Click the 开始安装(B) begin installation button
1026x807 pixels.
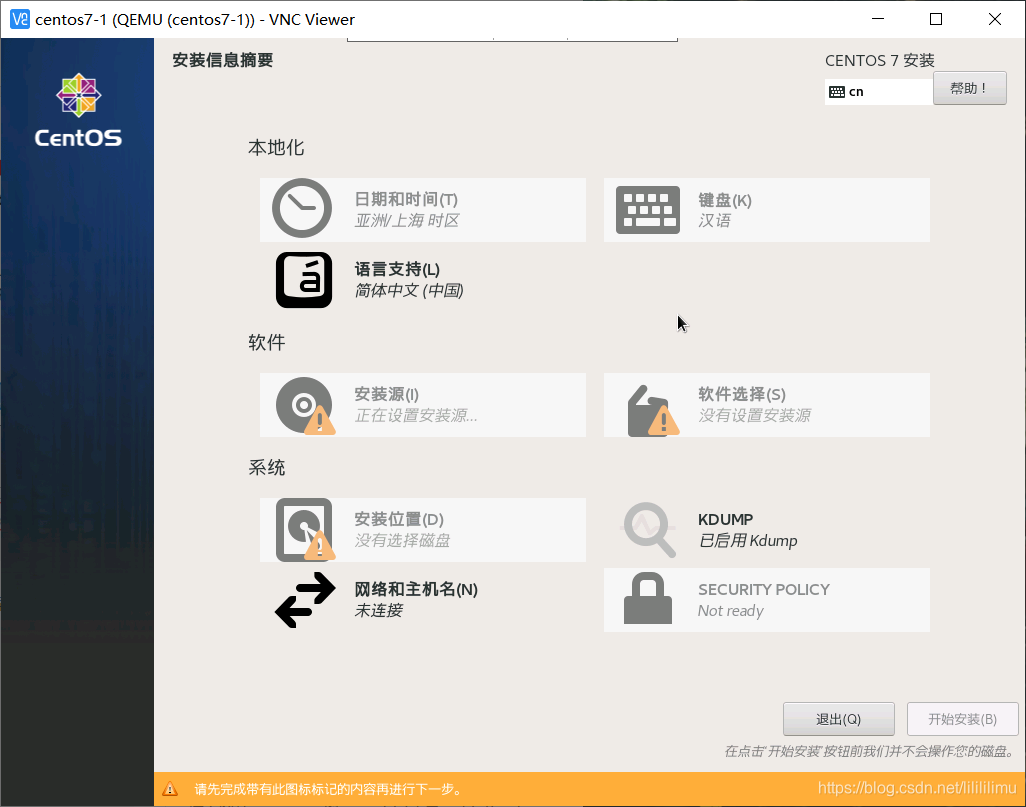[963, 719]
